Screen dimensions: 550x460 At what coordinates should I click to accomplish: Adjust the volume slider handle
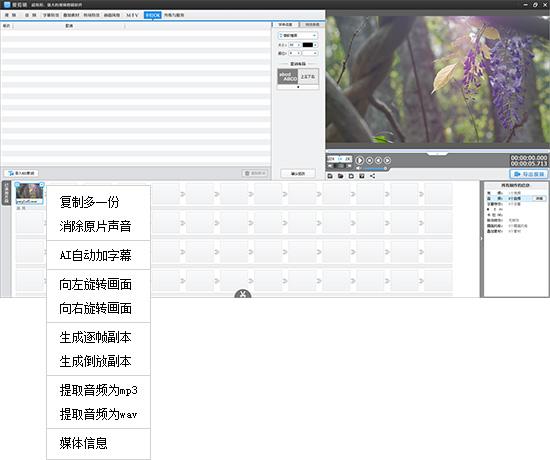coord(385,168)
